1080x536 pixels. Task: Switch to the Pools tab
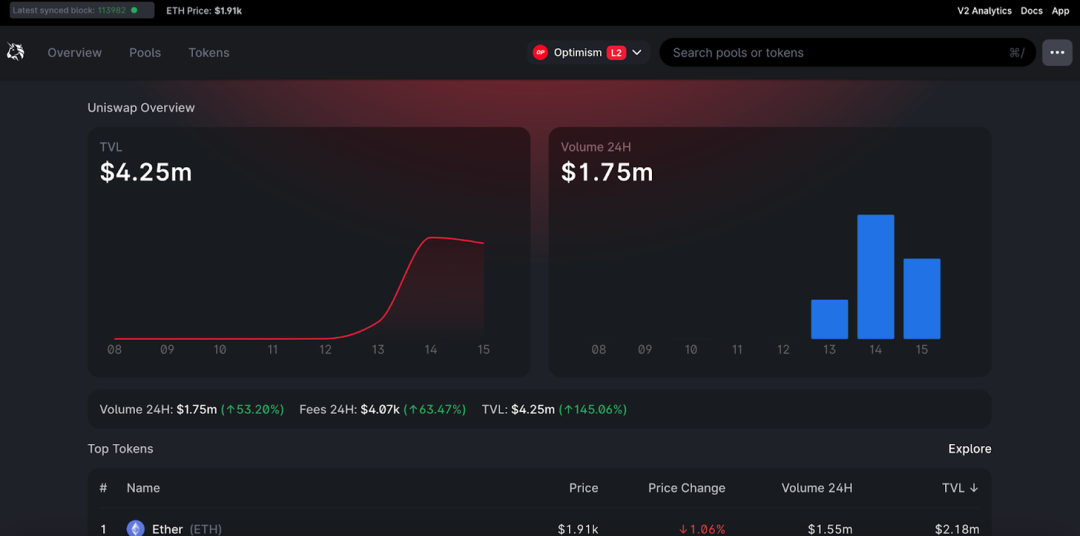145,52
